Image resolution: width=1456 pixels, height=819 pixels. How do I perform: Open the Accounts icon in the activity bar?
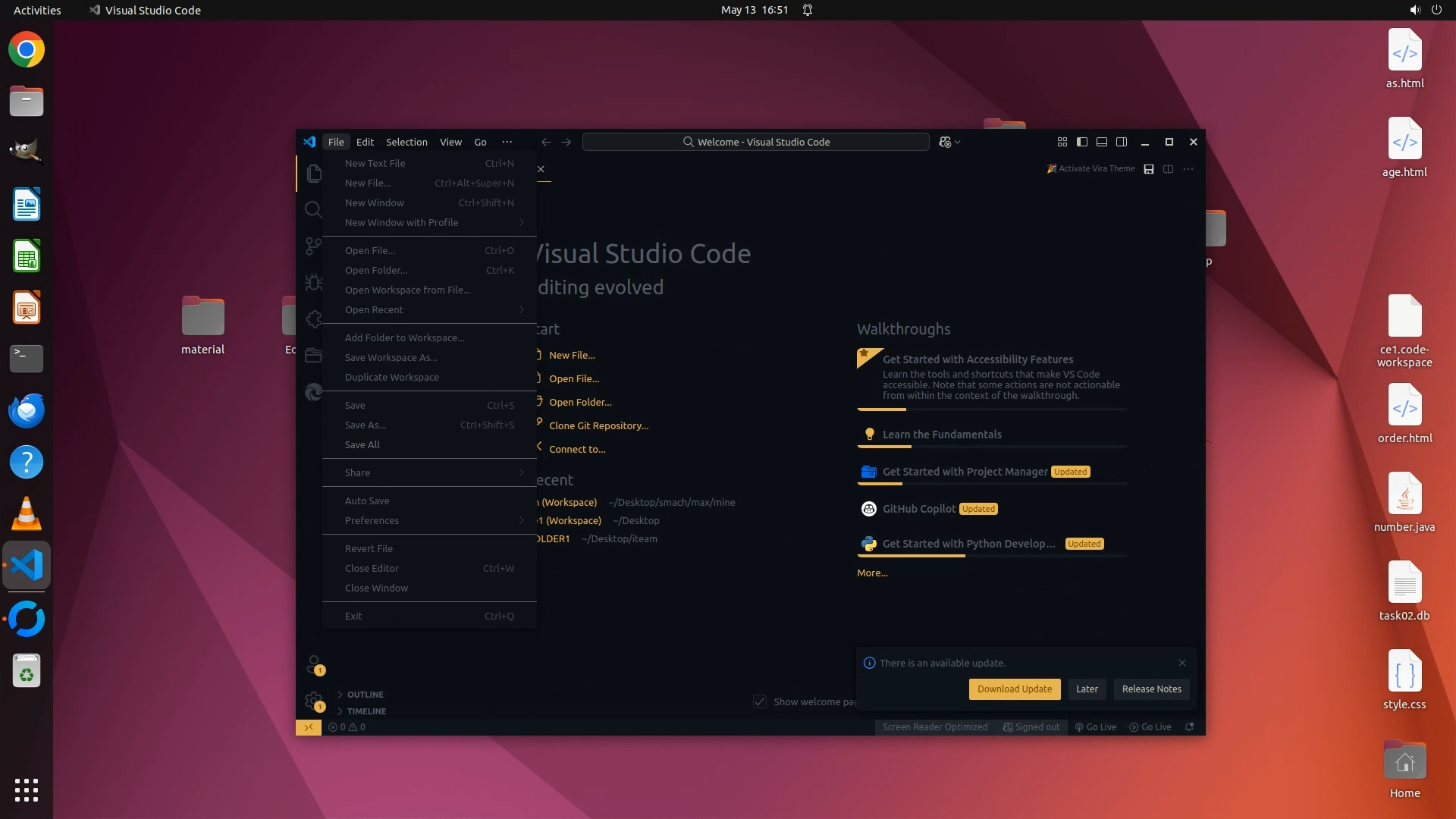point(313,664)
